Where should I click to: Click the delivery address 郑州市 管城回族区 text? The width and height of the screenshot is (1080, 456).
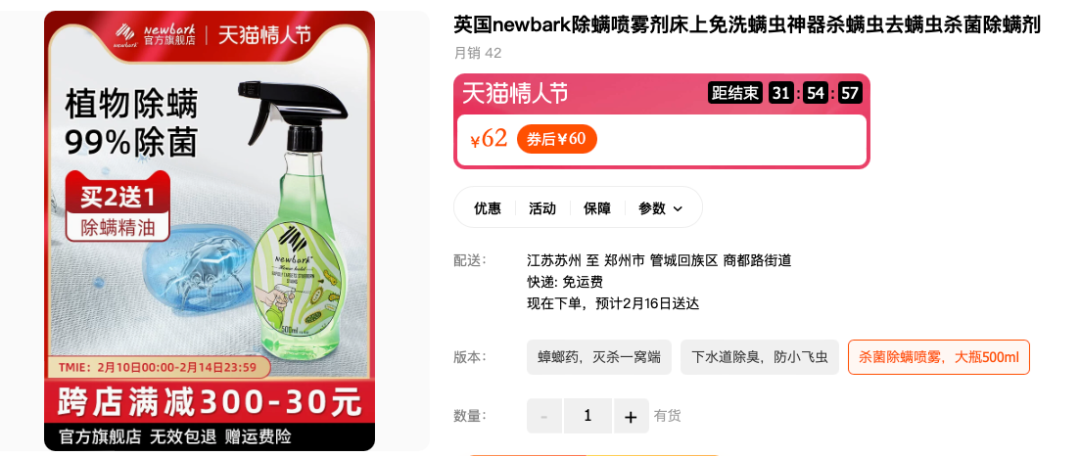(x=661, y=260)
